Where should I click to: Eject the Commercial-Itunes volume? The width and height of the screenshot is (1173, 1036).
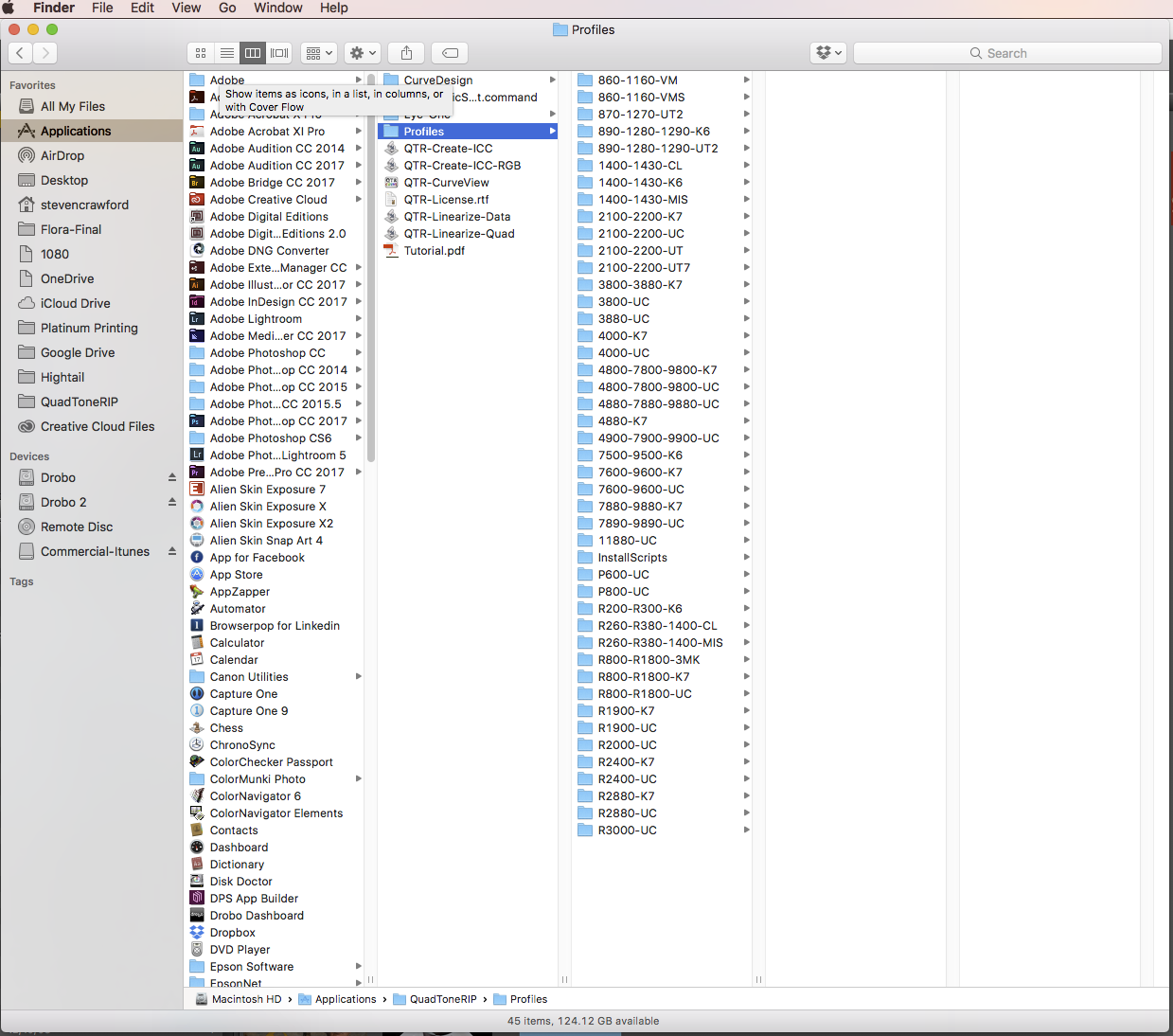tap(172, 551)
